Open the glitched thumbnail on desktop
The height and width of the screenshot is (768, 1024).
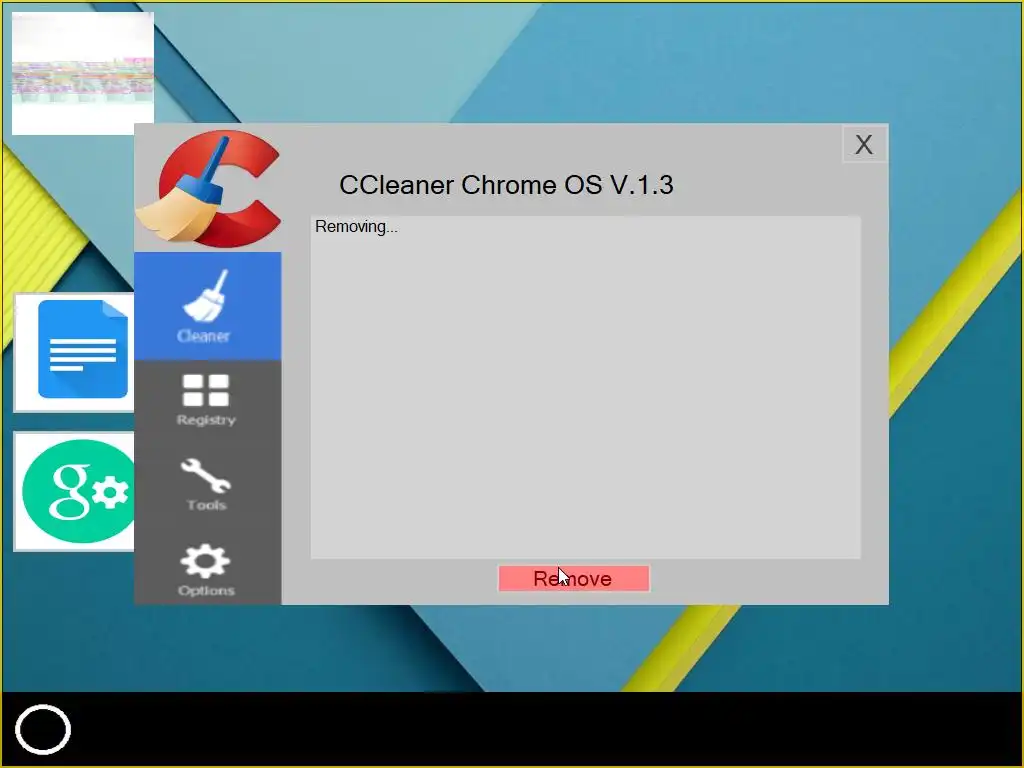click(83, 73)
